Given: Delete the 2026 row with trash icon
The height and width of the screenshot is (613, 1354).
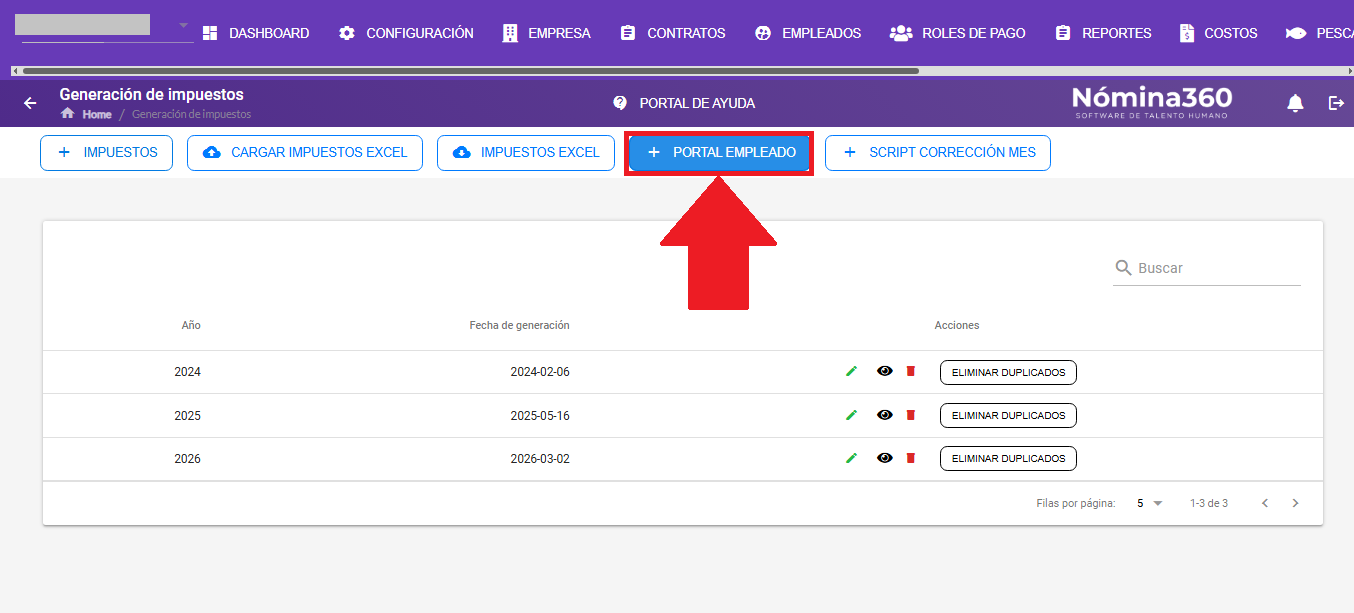Looking at the screenshot, I should [x=910, y=458].
